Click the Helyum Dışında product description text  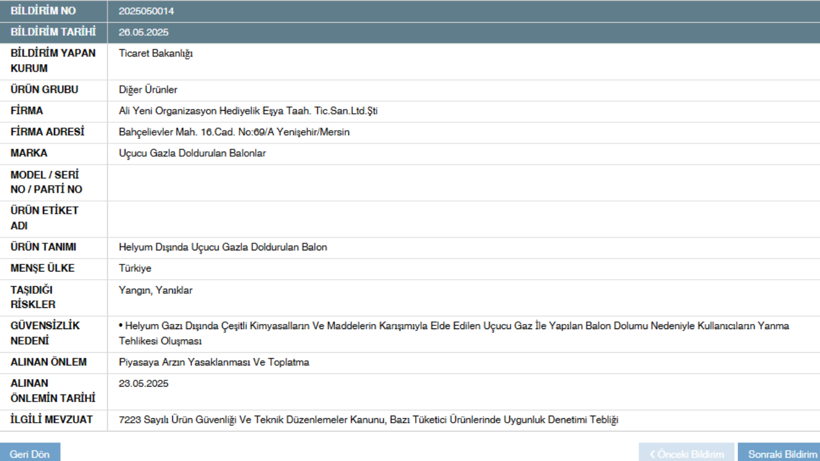point(222,247)
